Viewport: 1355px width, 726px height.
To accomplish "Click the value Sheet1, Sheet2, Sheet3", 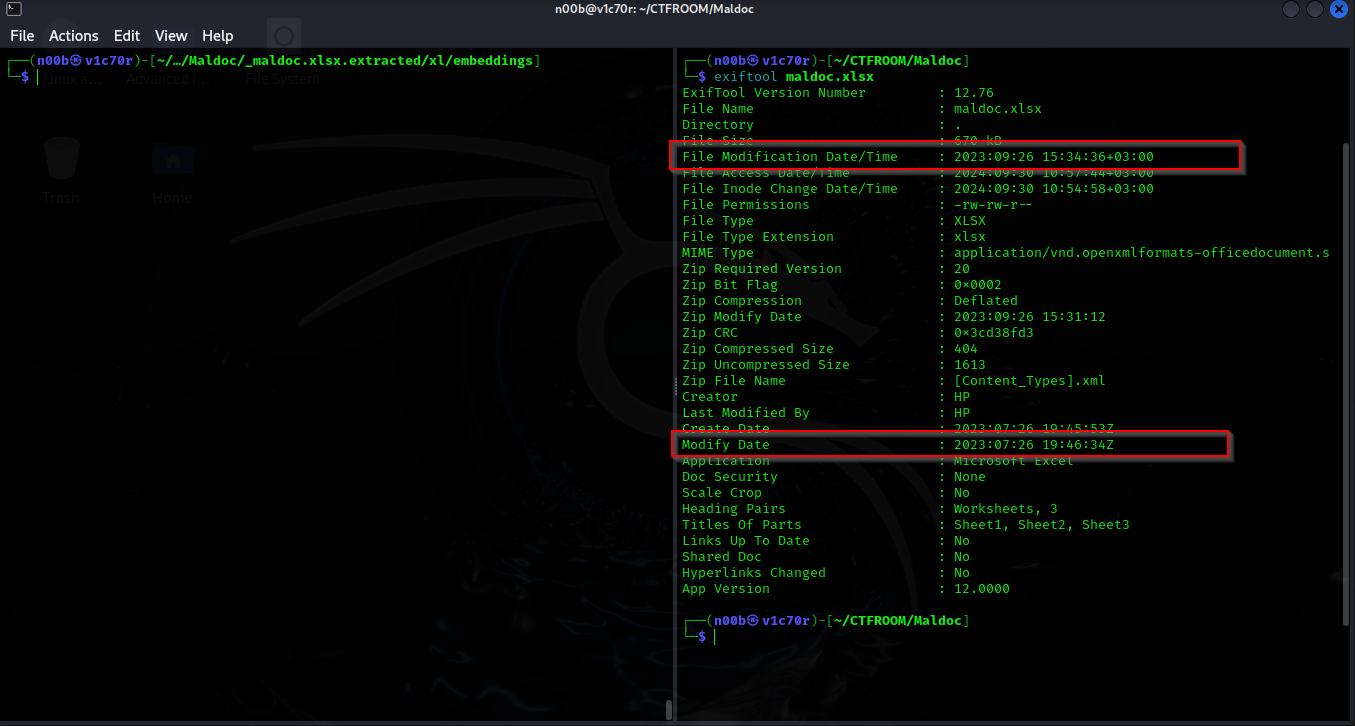I will [x=1041, y=525].
